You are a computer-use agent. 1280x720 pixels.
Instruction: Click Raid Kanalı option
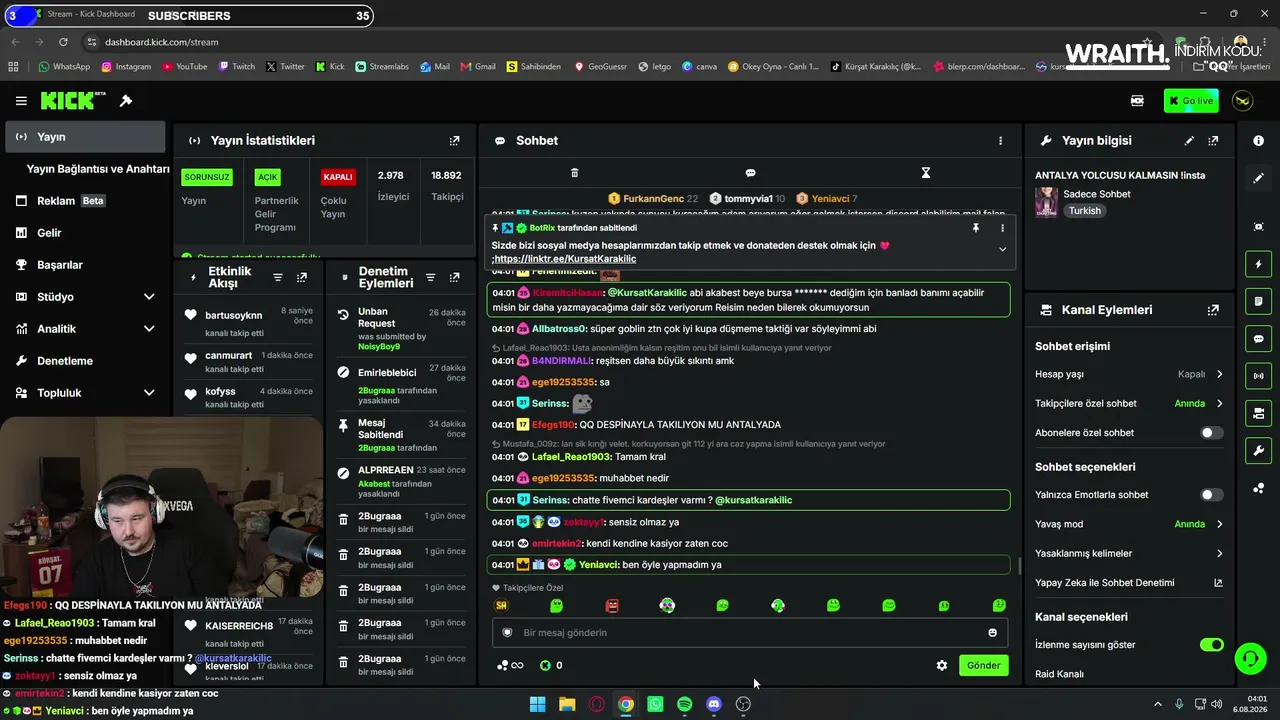[x=1059, y=674]
